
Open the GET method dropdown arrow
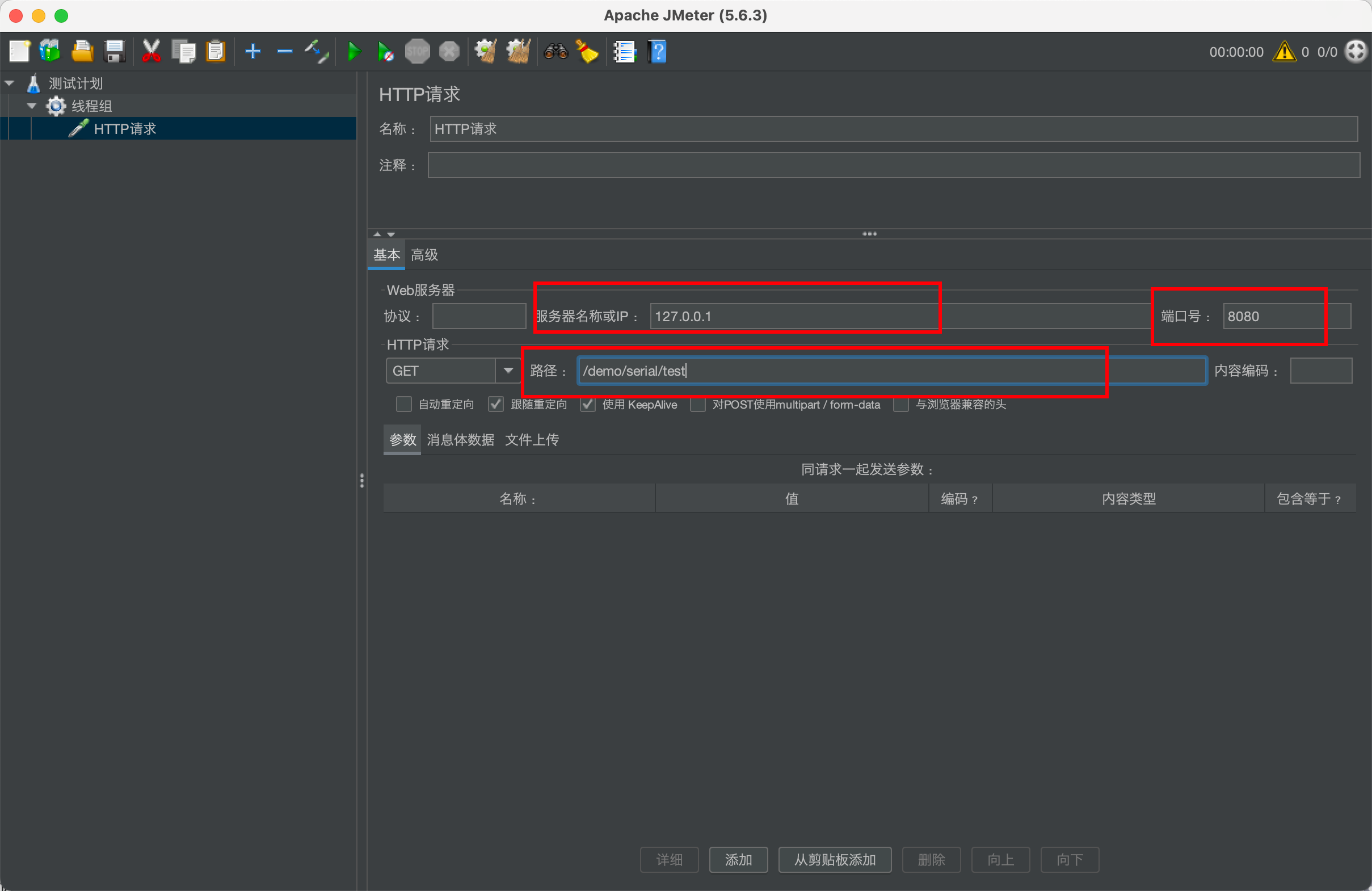pyautogui.click(x=508, y=370)
